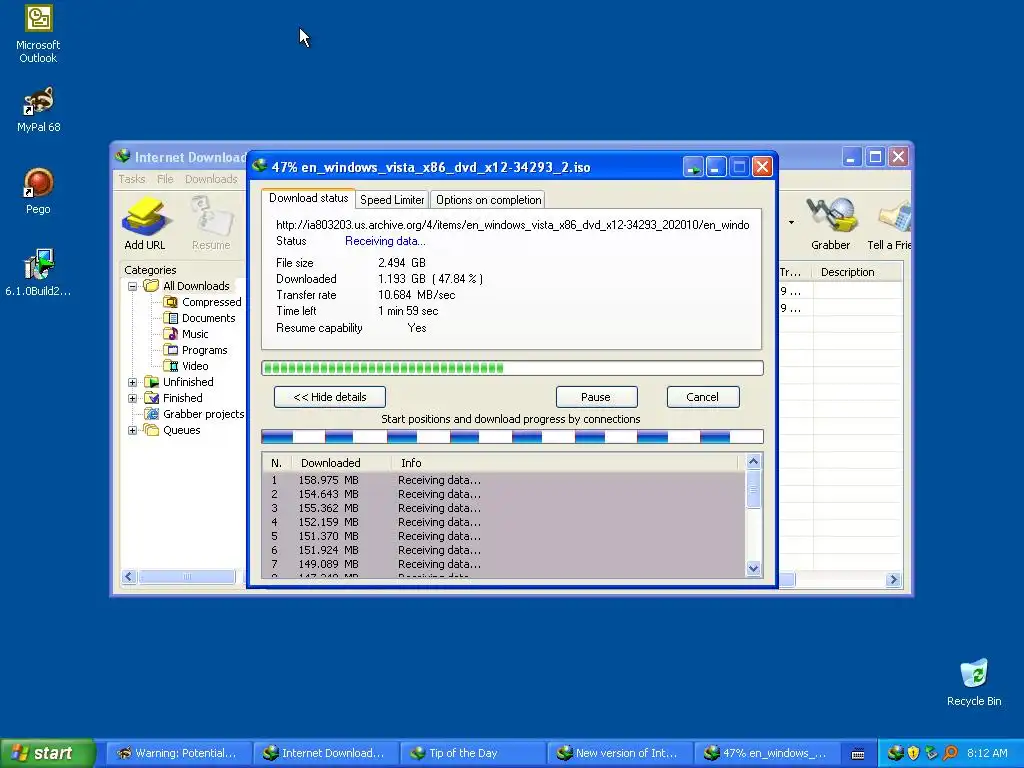Select the 6.1.0Build2 installer desktop icon

(x=38, y=272)
